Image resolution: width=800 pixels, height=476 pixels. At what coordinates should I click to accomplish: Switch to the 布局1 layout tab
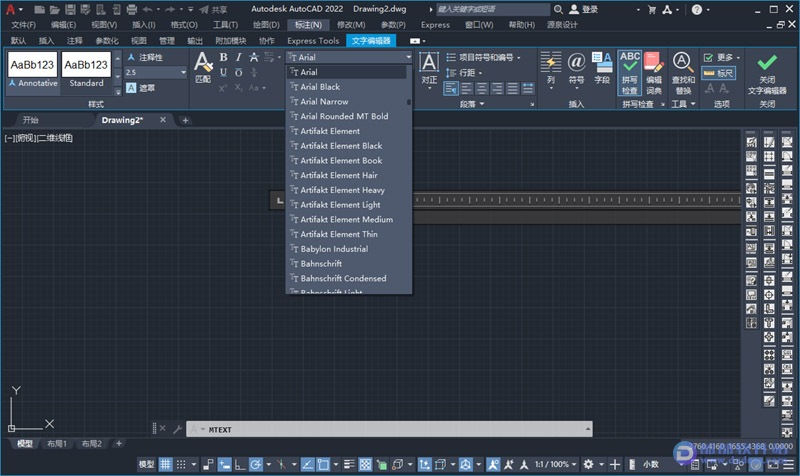(57, 443)
